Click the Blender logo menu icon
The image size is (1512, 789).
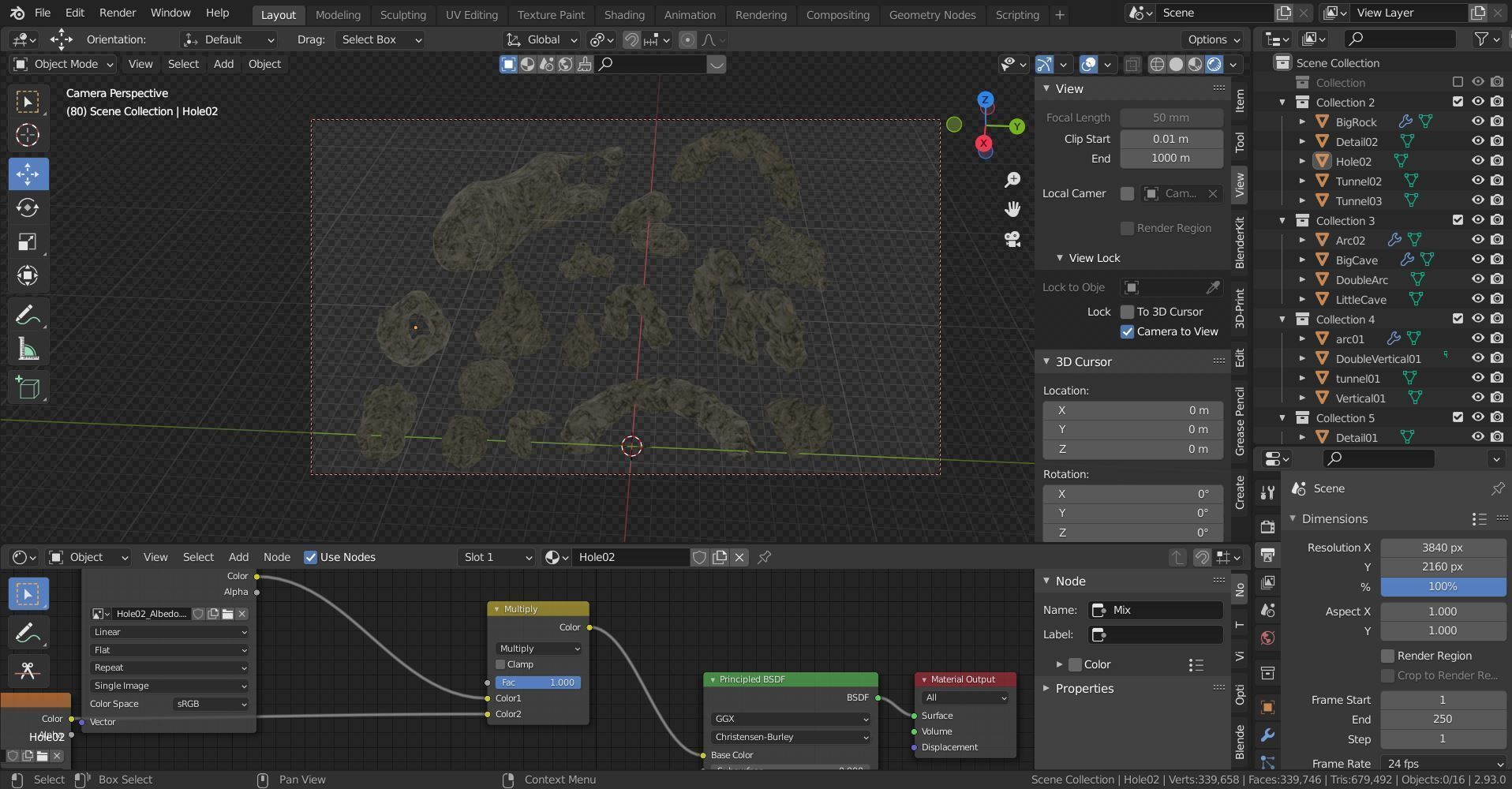pos(17,13)
